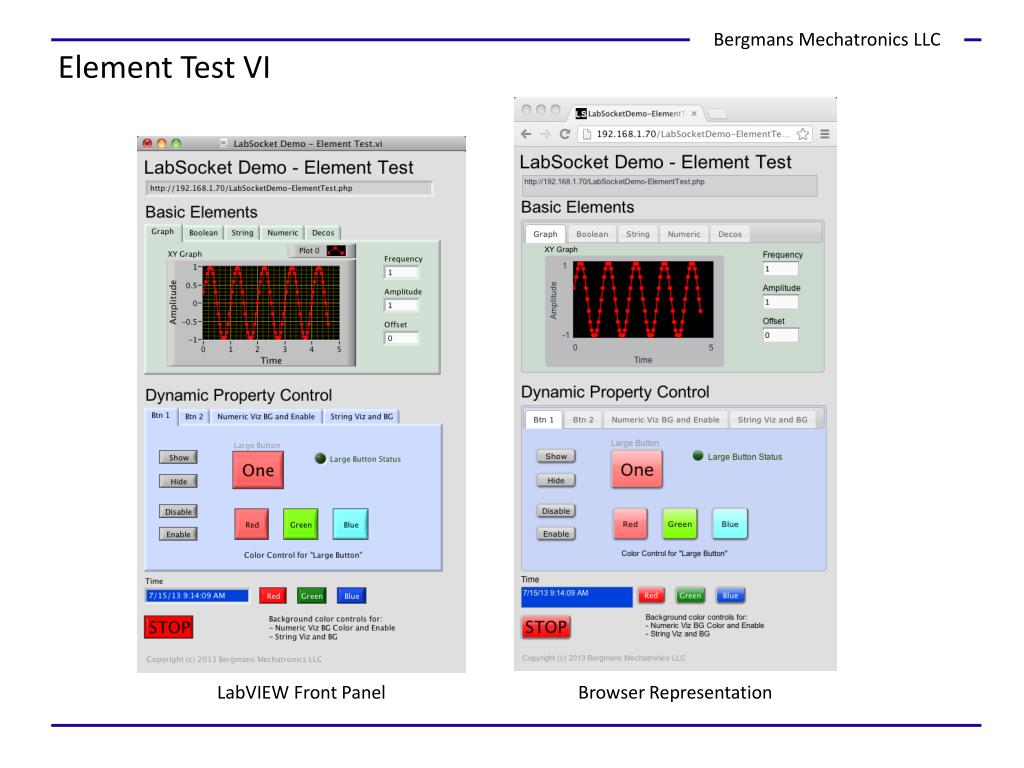Toggle the large One button in LabVIEW panel
This screenshot has height=768, width=1024.
(x=258, y=470)
